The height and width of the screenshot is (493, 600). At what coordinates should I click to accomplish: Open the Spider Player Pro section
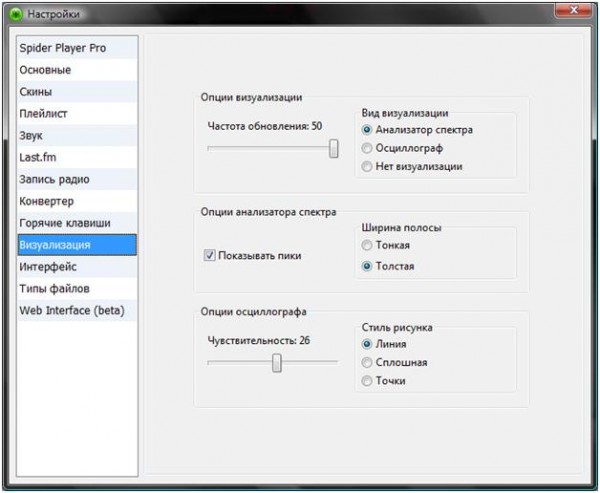point(77,48)
